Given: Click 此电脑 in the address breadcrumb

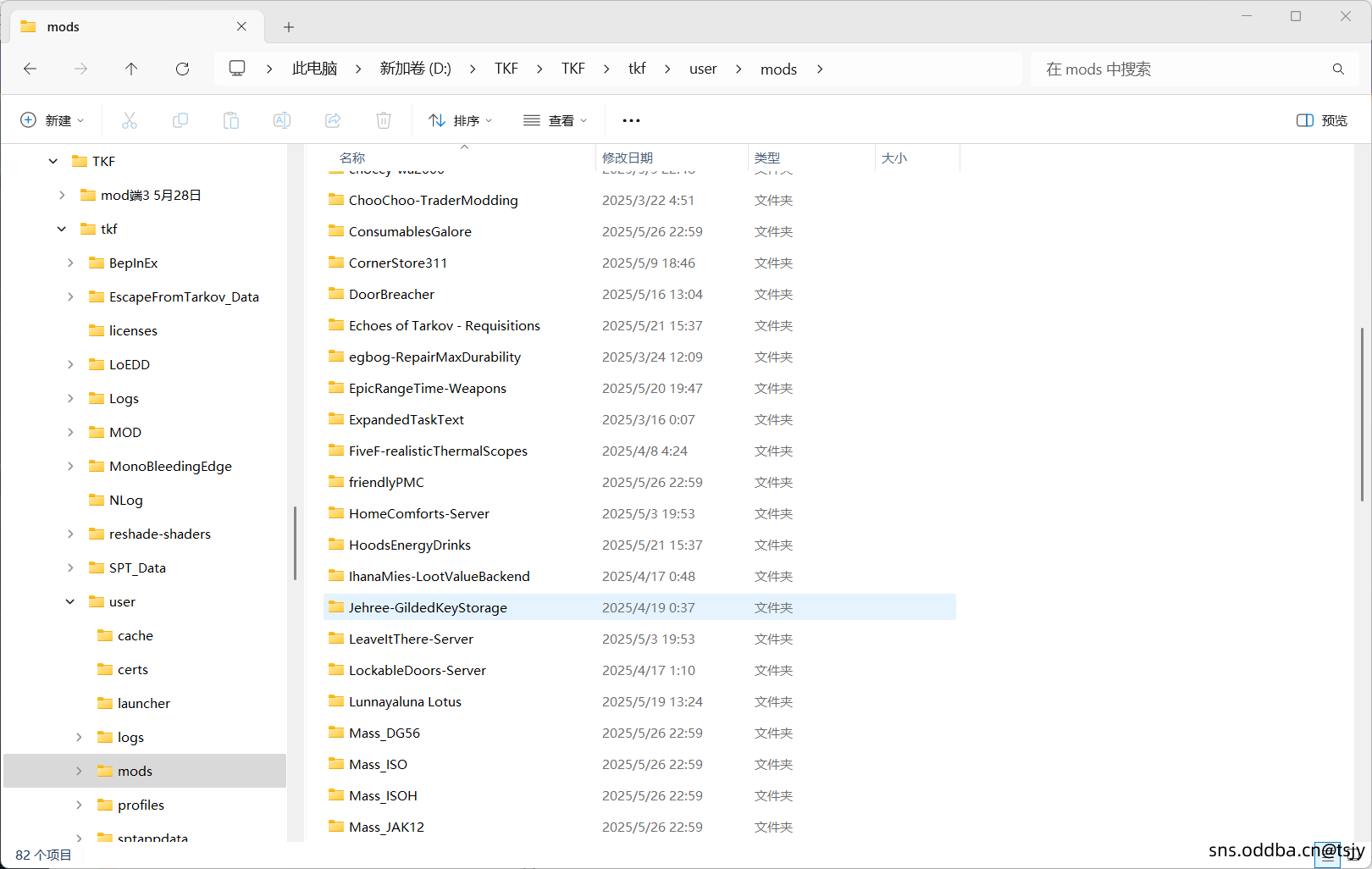Looking at the screenshot, I should [x=314, y=69].
